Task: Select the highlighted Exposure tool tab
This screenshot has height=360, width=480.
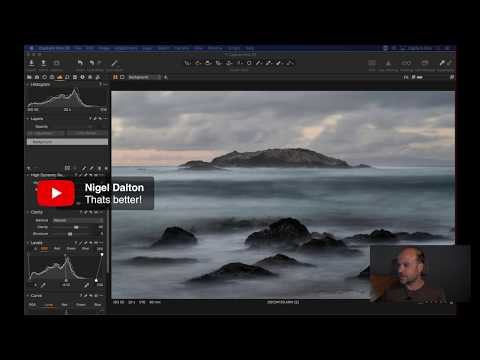Action: click(x=60, y=77)
